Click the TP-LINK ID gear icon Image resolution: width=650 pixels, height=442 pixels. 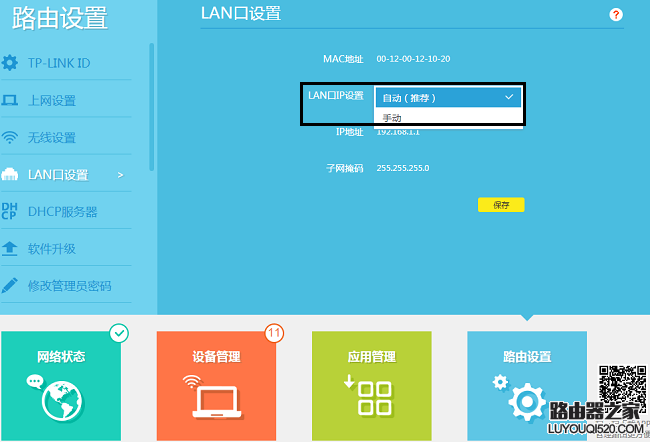[10, 63]
